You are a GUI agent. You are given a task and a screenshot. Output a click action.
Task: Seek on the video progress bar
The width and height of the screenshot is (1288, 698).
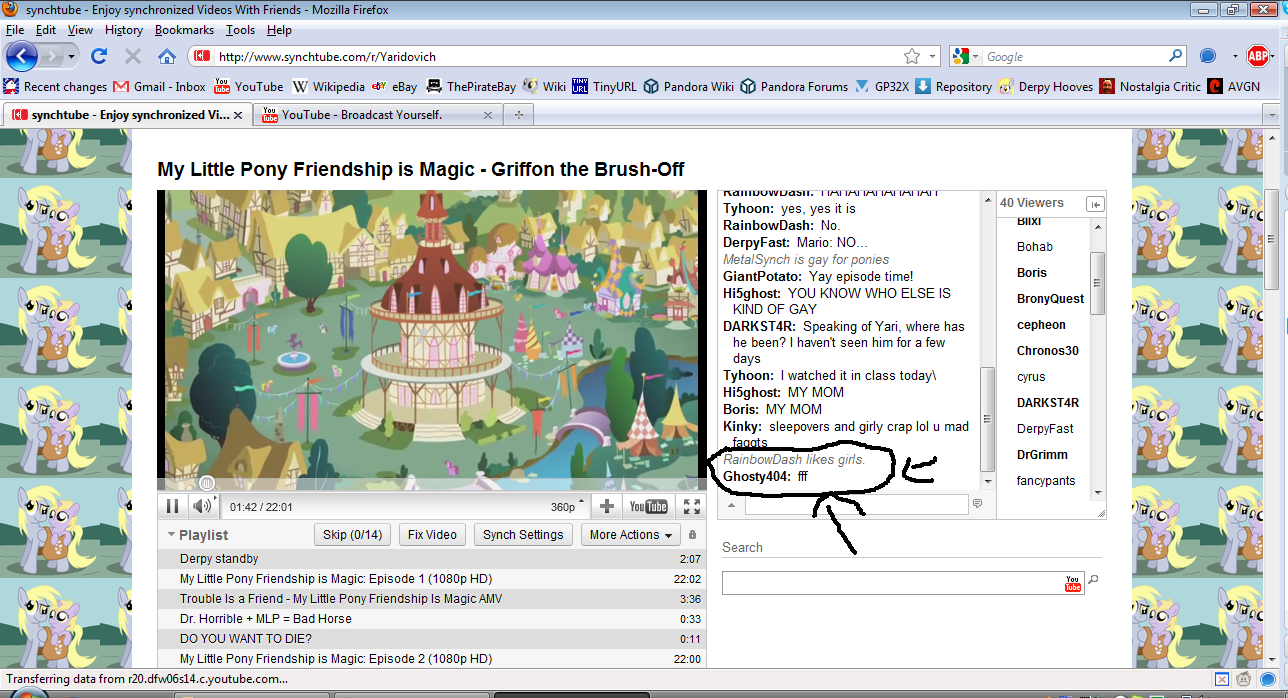[x=432, y=484]
